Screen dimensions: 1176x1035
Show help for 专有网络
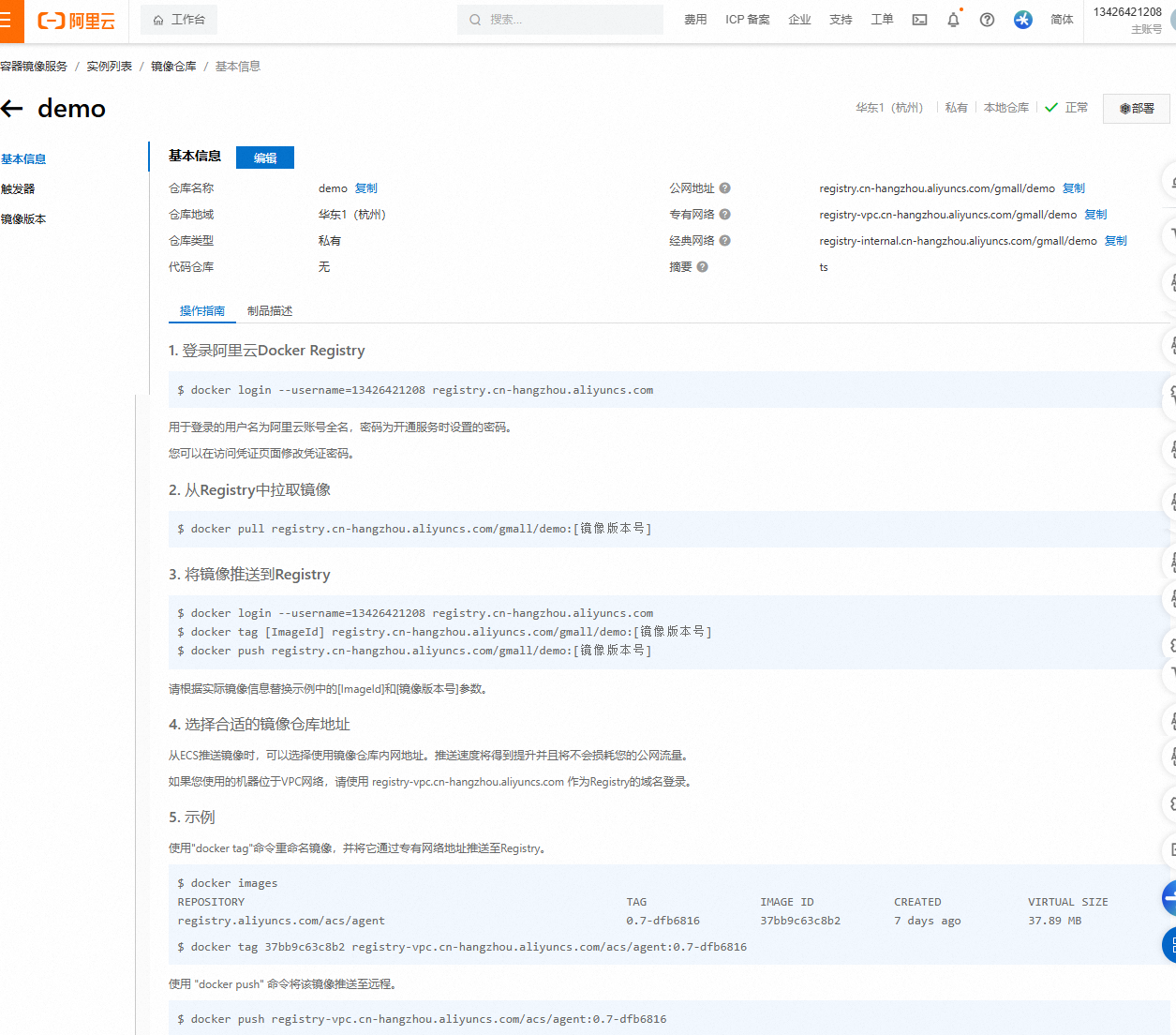point(725,215)
